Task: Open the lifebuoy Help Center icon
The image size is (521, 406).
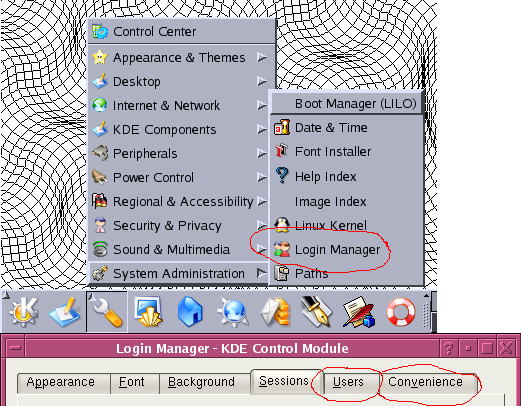Action: pyautogui.click(x=401, y=312)
